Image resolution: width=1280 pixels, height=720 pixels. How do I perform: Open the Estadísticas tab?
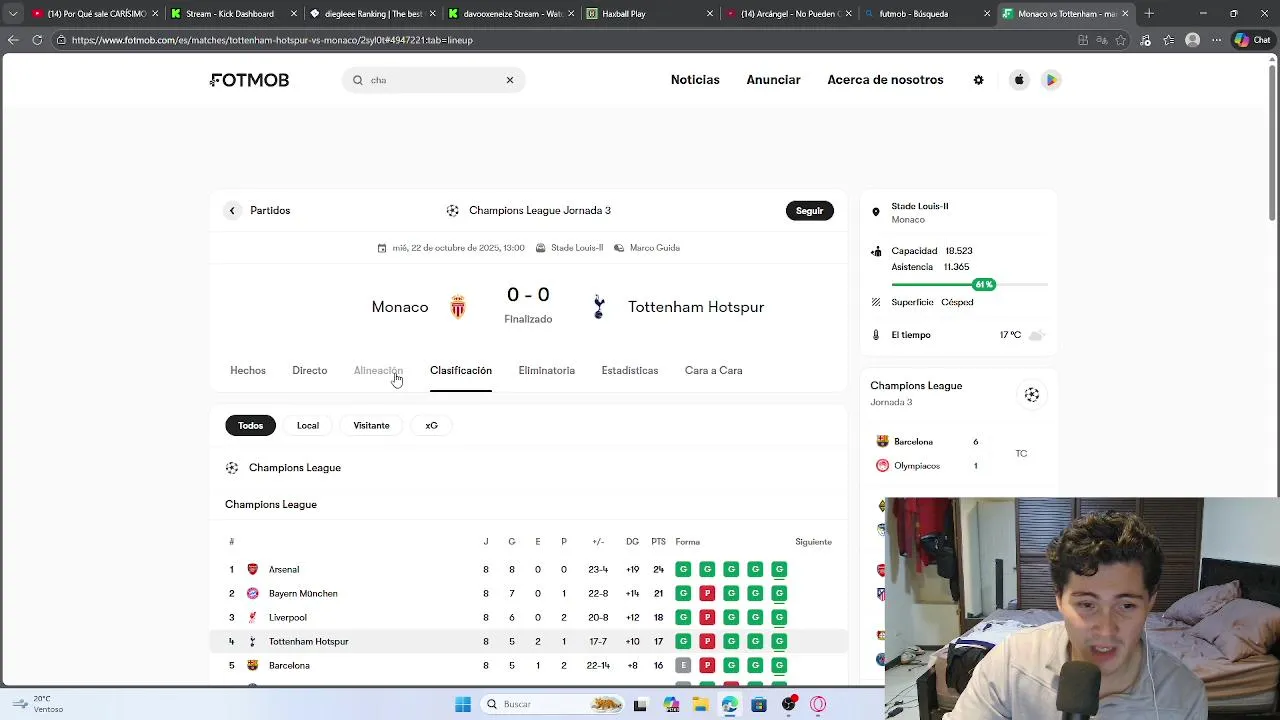[x=630, y=370]
